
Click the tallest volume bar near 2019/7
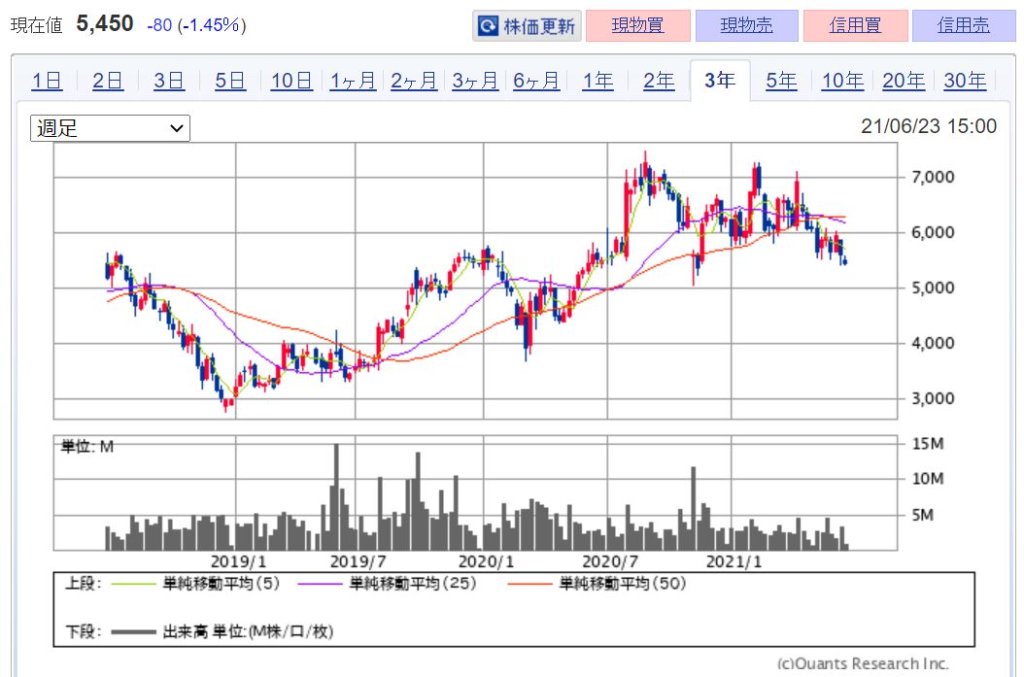(x=336, y=497)
